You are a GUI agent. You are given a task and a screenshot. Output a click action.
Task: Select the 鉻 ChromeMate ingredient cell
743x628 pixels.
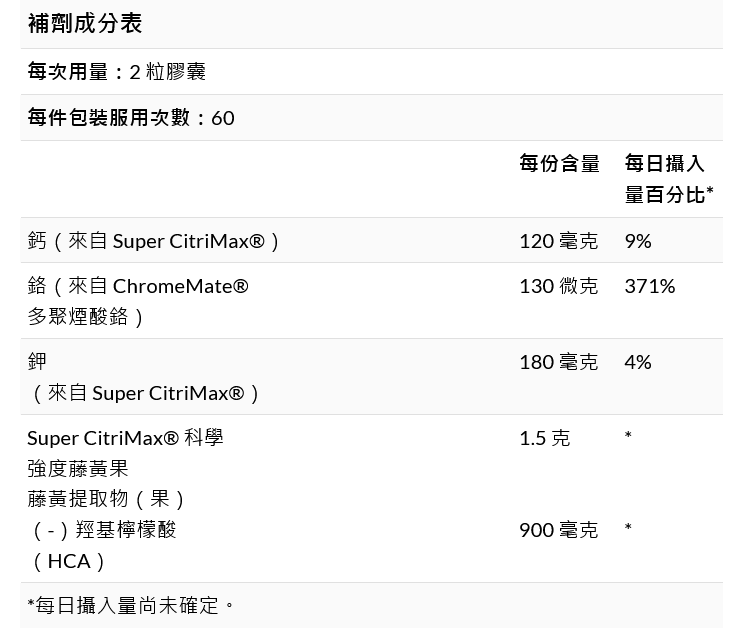[x=138, y=301]
